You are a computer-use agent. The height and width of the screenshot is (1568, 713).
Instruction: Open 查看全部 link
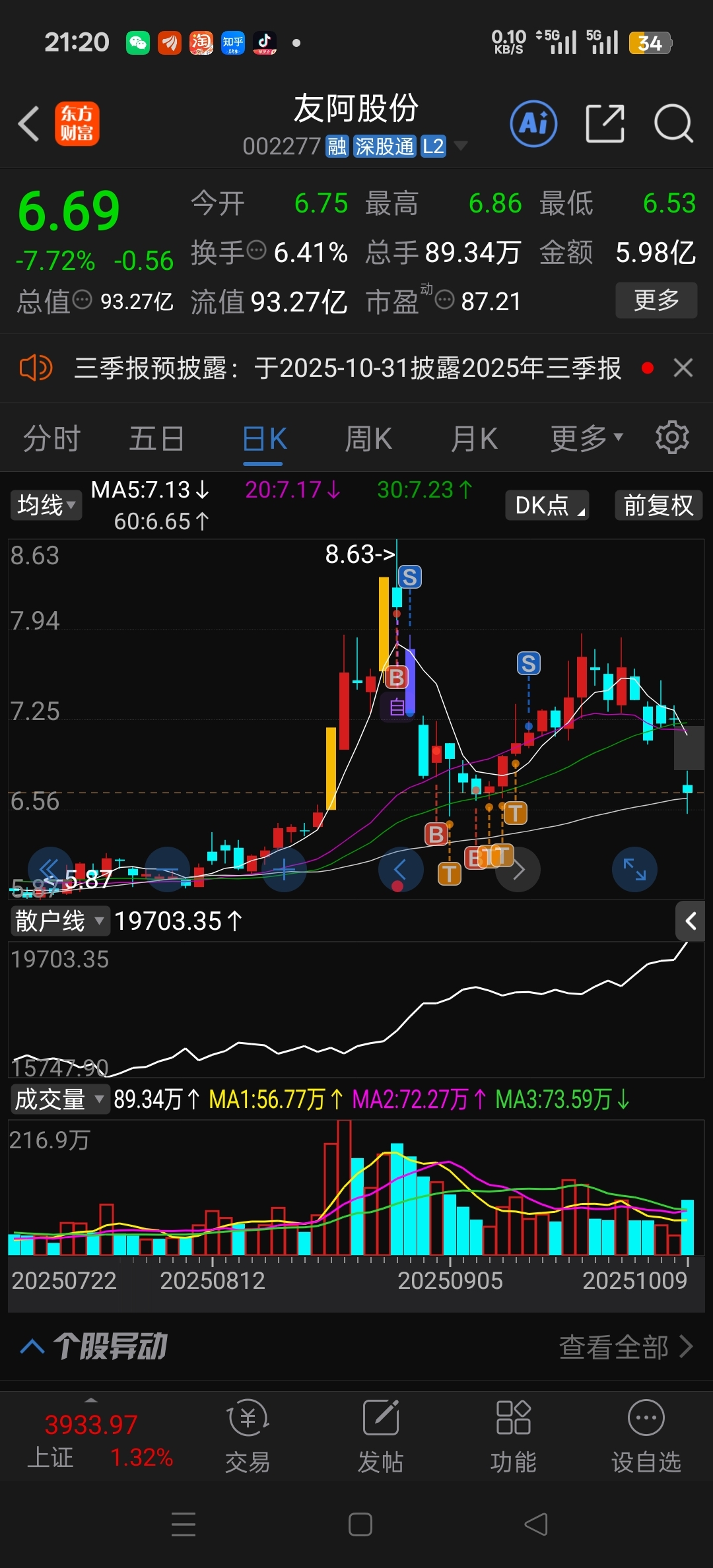click(x=626, y=1346)
